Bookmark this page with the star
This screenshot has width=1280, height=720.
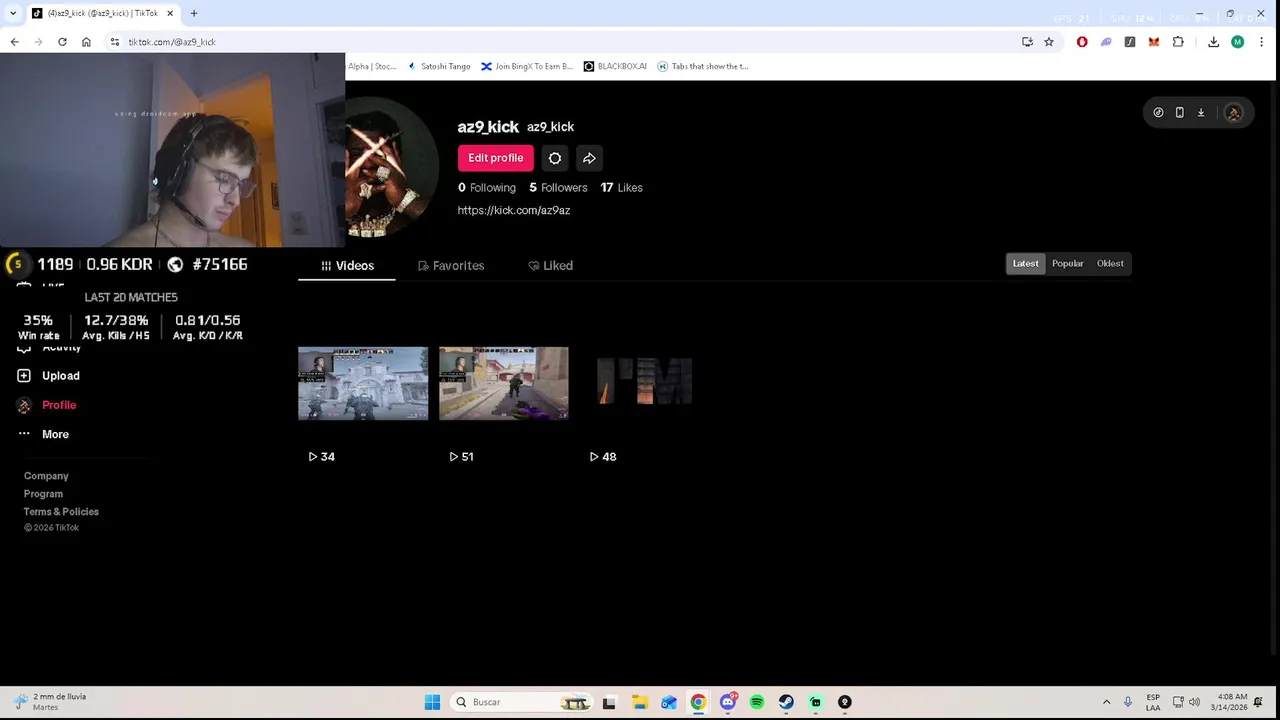pyautogui.click(x=1049, y=42)
